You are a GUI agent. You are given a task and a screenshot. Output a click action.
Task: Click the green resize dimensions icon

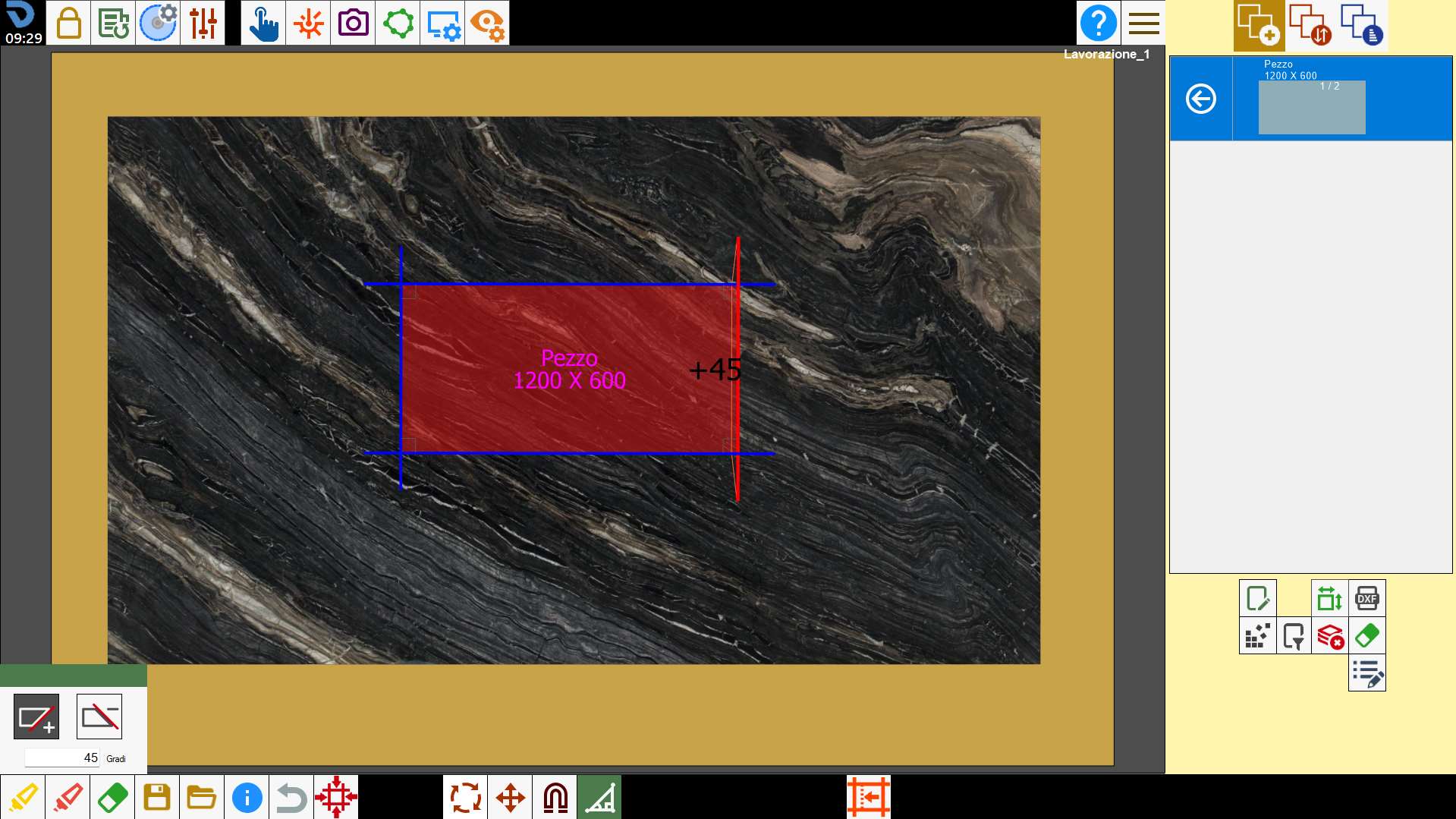click(1330, 598)
